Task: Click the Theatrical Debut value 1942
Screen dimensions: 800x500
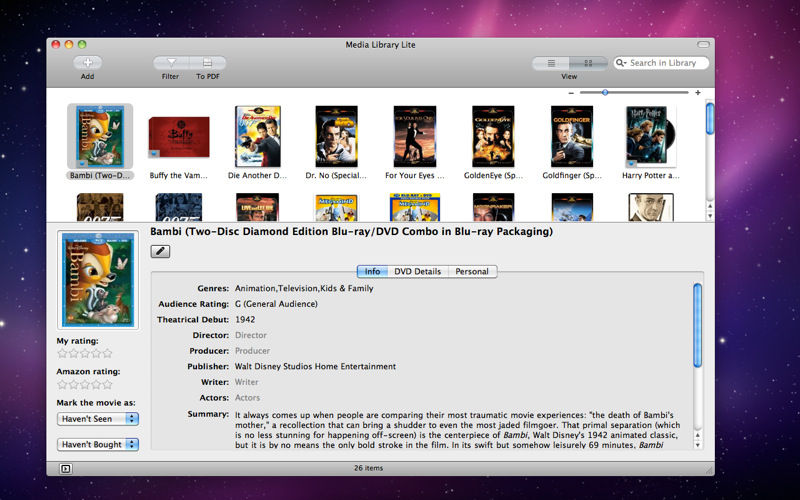Action: point(245,319)
